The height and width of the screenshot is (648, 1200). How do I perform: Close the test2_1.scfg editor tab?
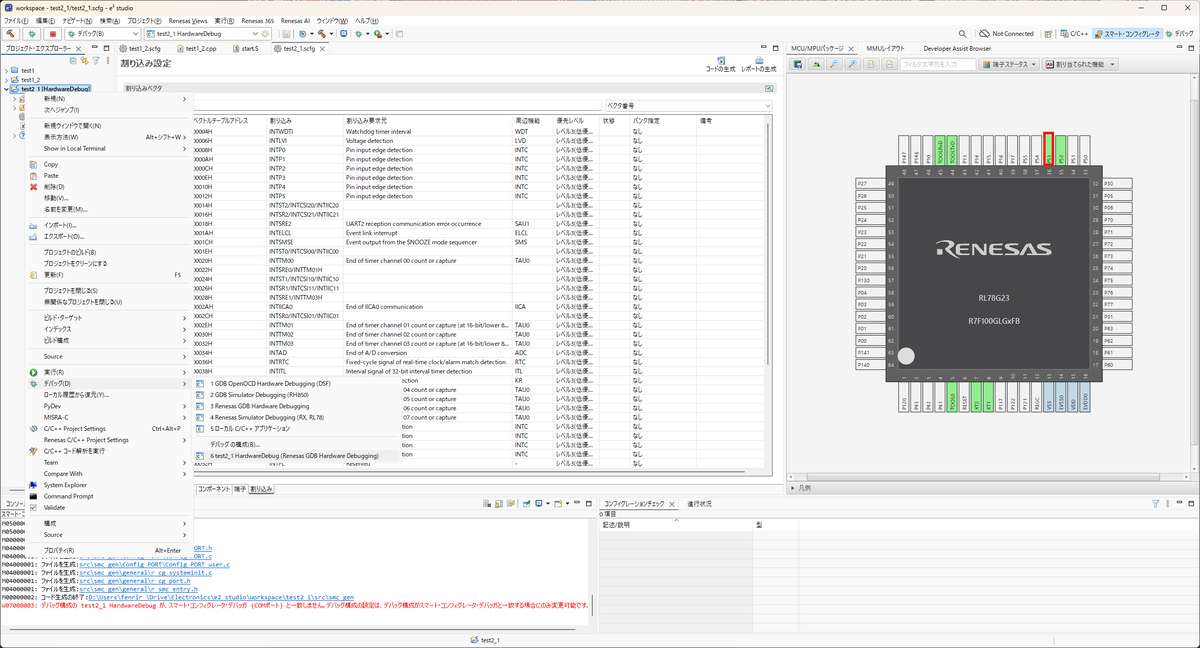click(323, 47)
